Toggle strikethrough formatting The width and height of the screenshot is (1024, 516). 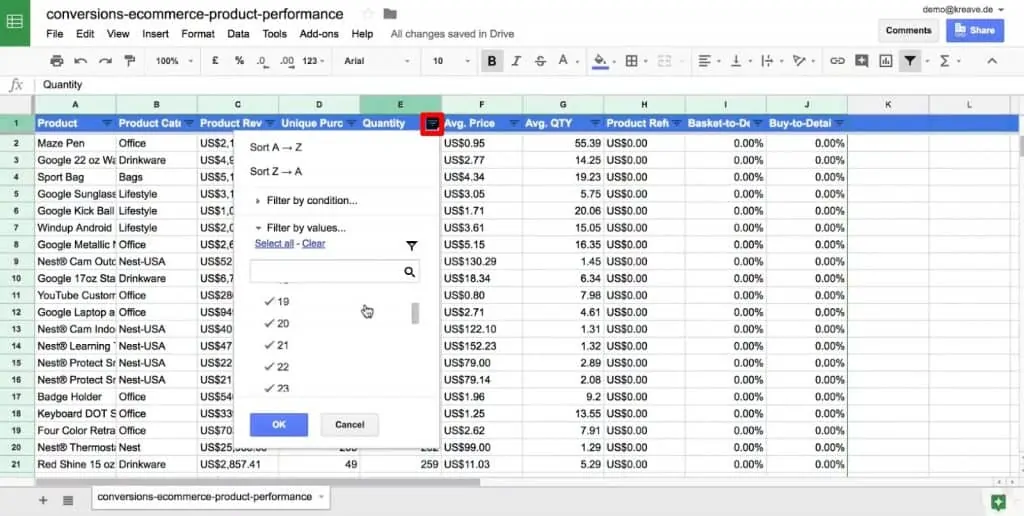click(x=540, y=61)
